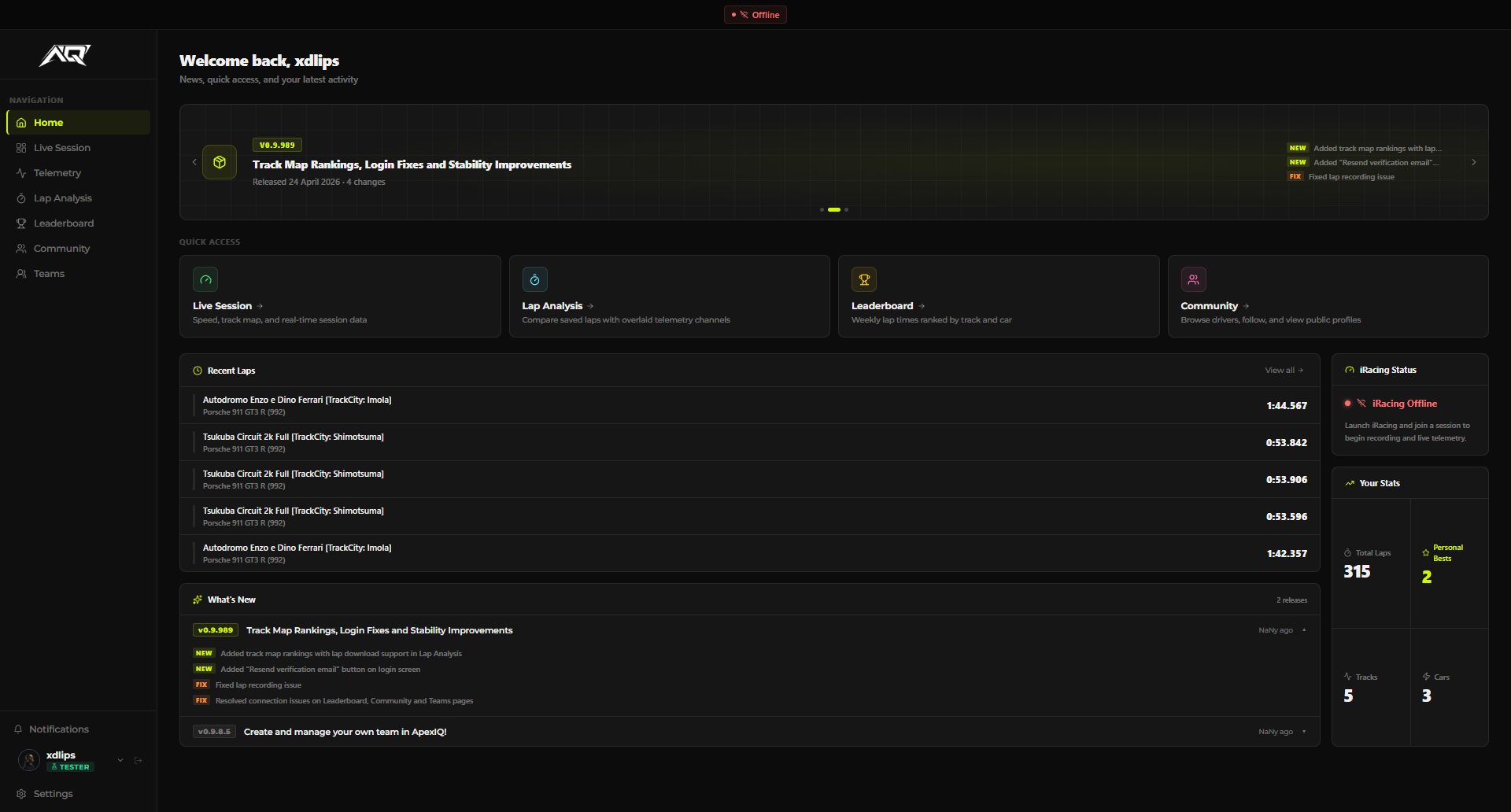Click the Leaderboard card trophy icon

click(864, 279)
